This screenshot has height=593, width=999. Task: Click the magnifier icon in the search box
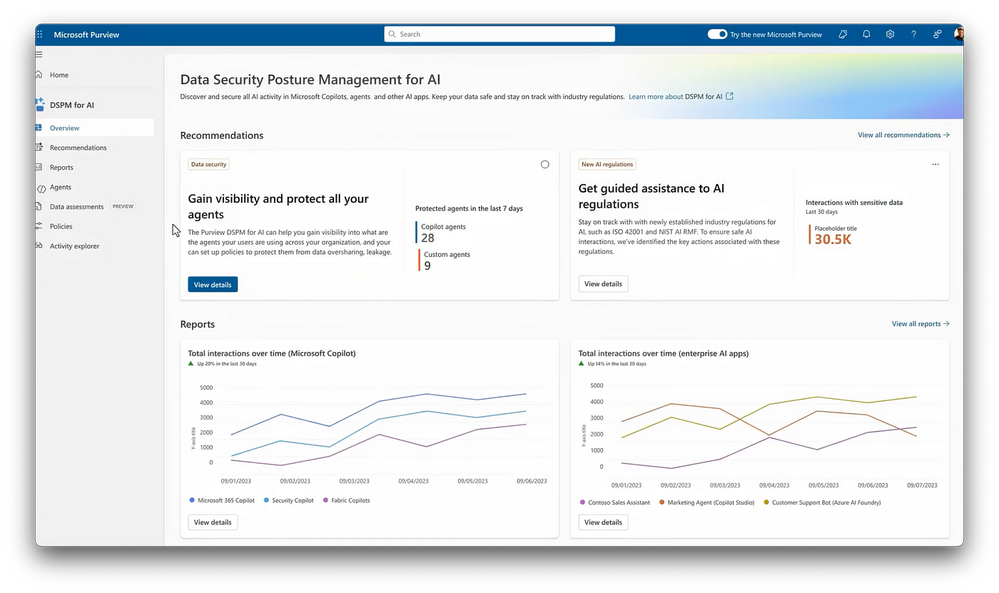coord(392,34)
